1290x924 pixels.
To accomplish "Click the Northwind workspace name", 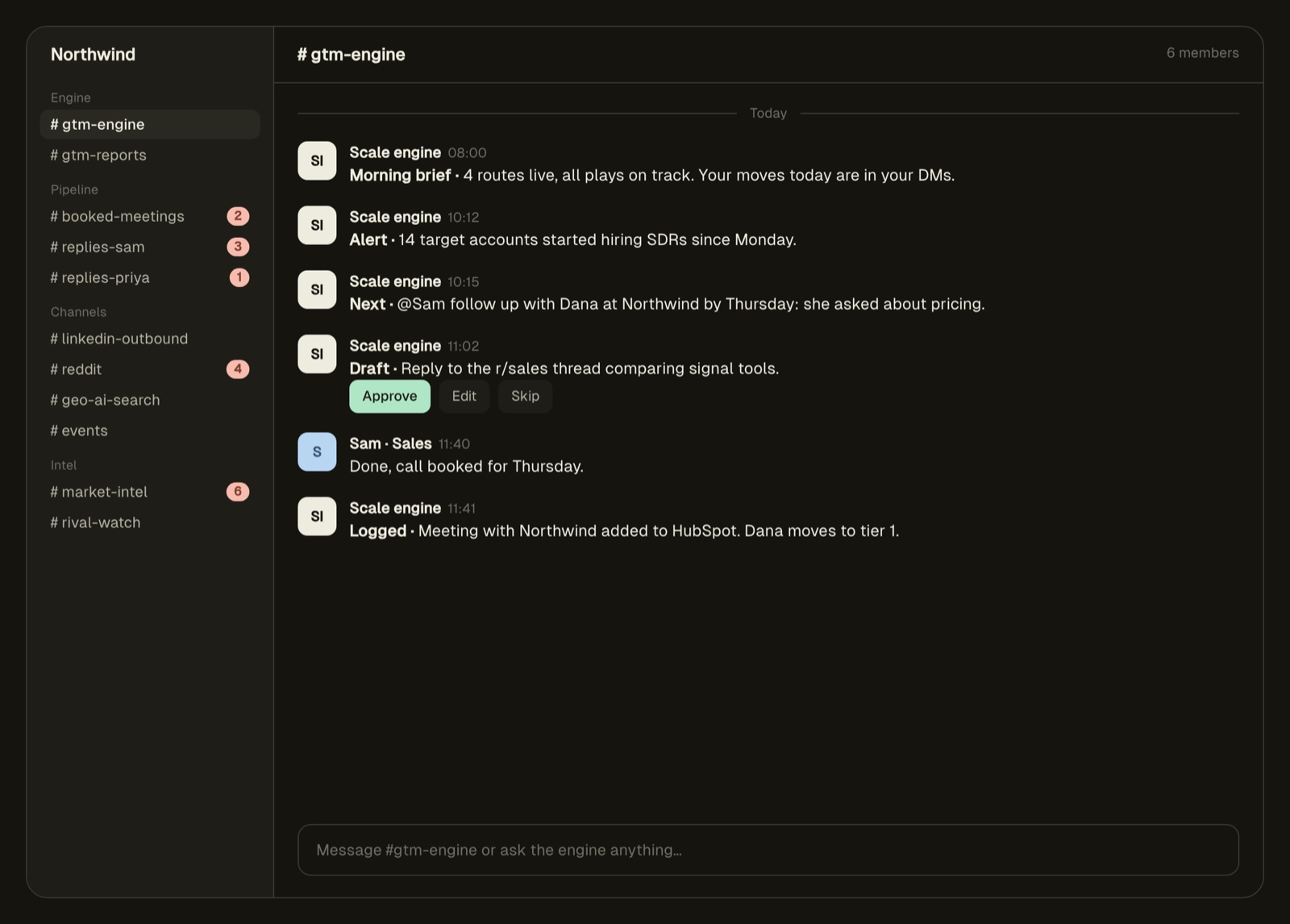I will [x=93, y=54].
